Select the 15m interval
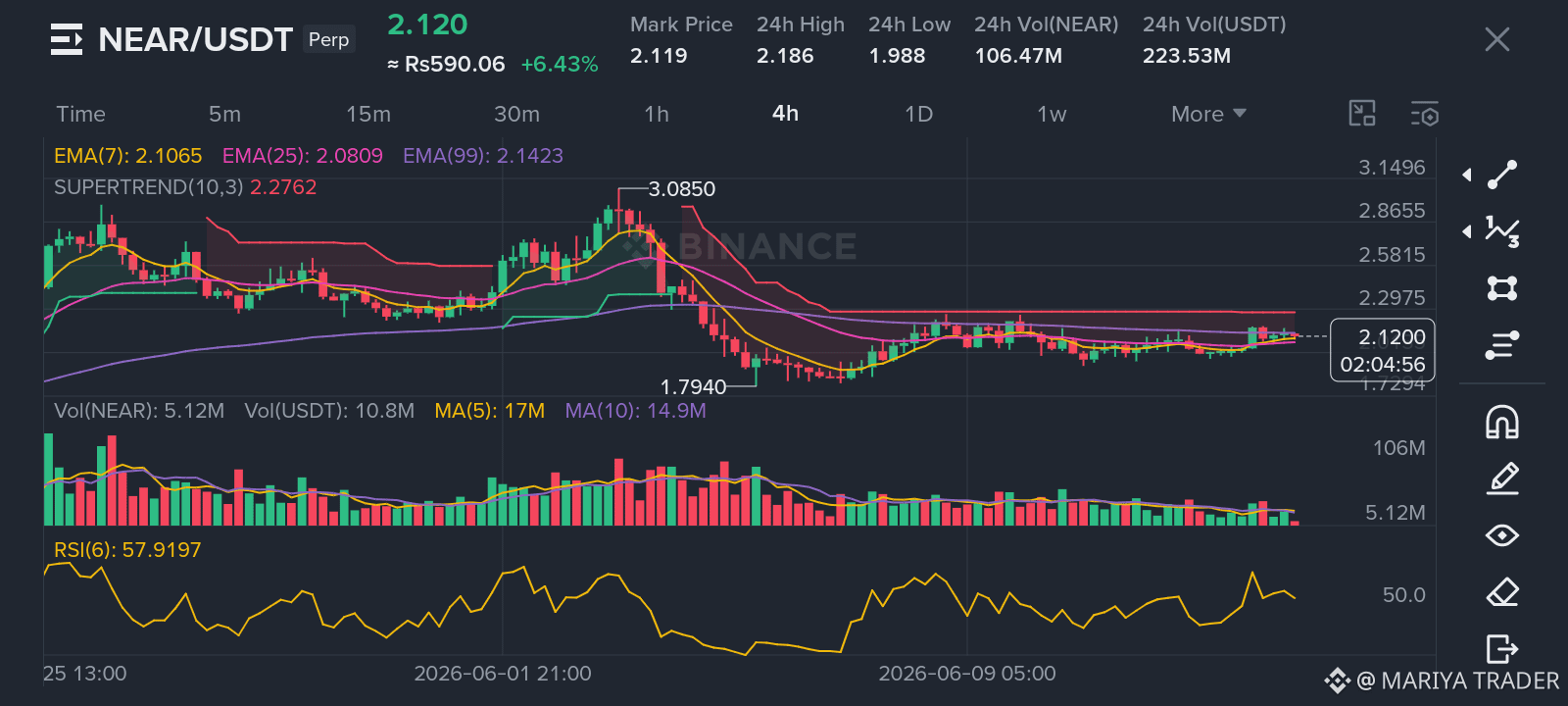Screen dimensions: 1568x706 click(368, 114)
